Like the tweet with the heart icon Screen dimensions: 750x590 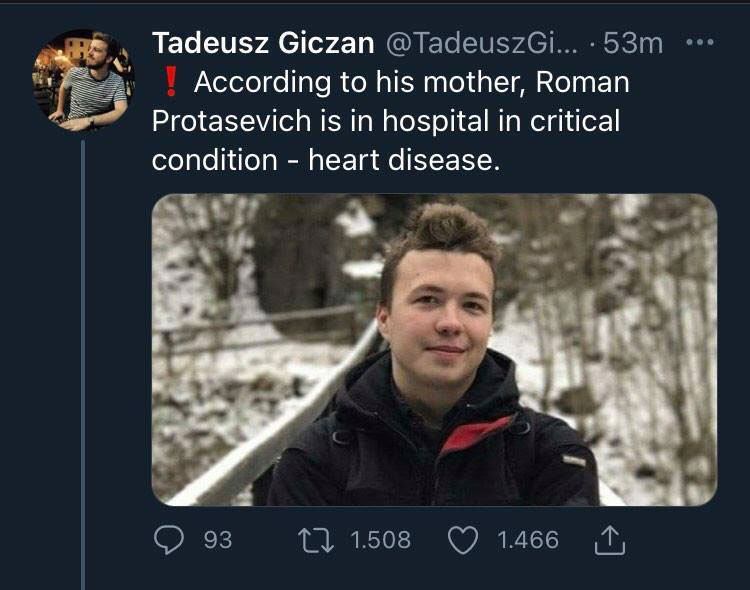(x=461, y=540)
